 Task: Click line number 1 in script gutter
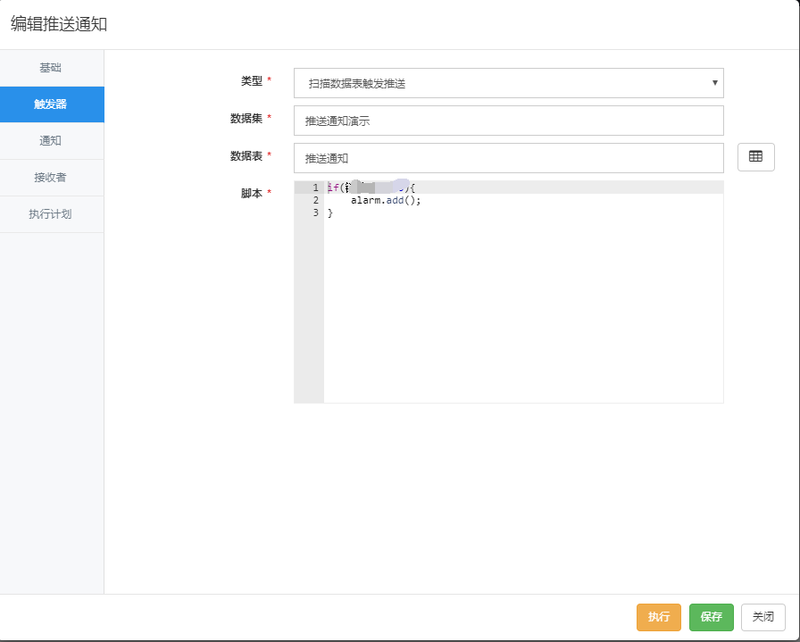[x=315, y=188]
